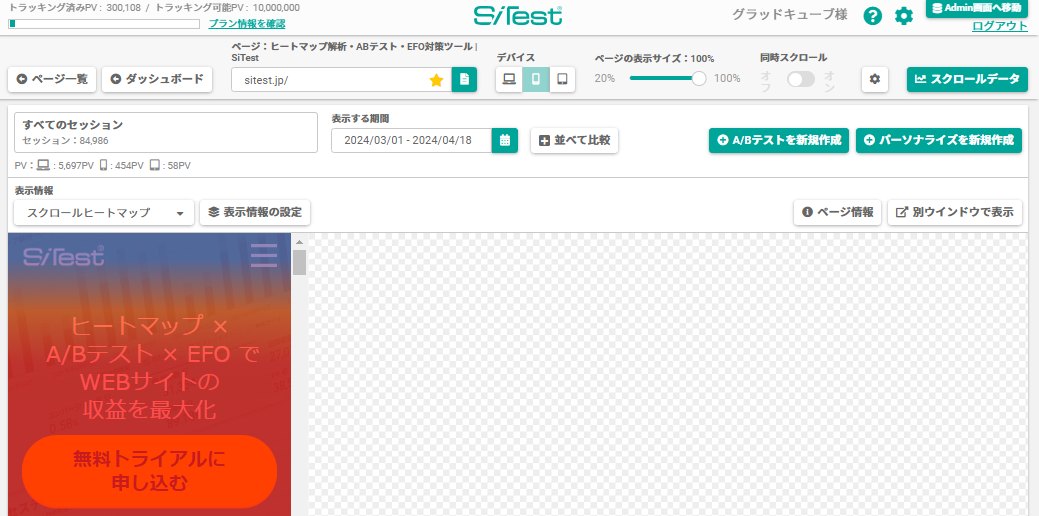
Task: Favorite page with the yellow star icon
Action: (436, 79)
